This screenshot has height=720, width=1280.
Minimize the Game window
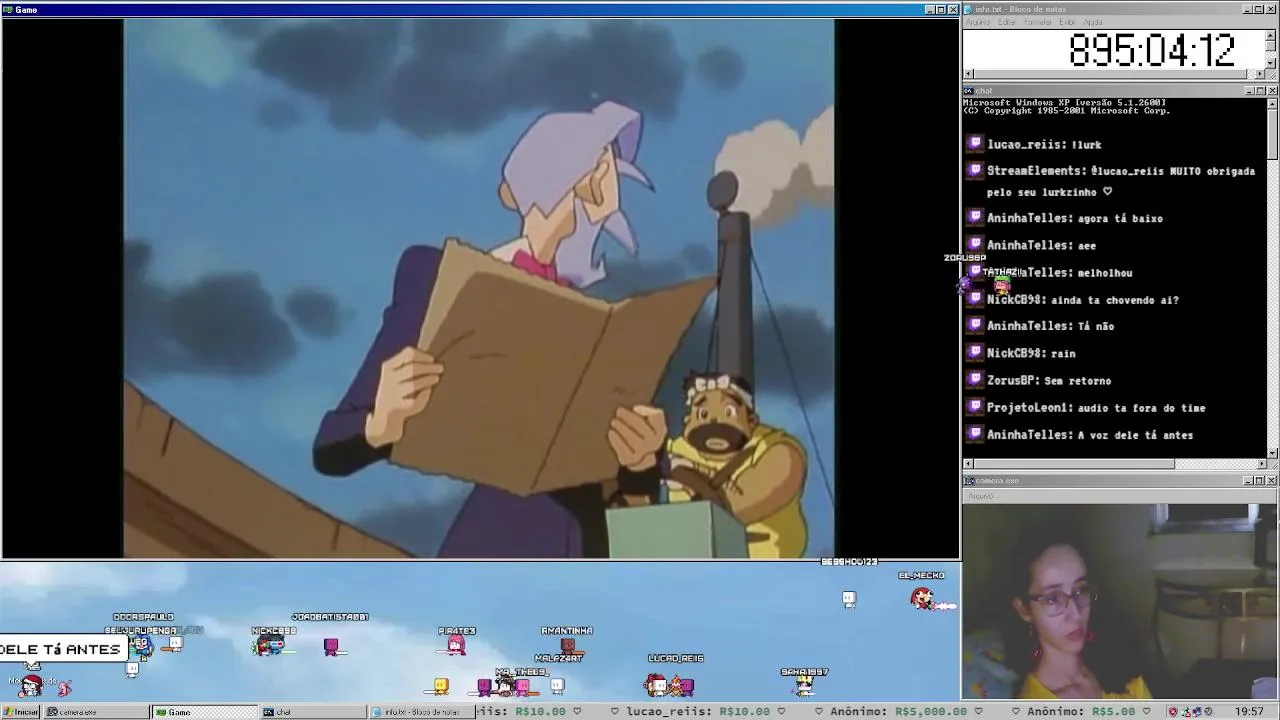coord(929,10)
